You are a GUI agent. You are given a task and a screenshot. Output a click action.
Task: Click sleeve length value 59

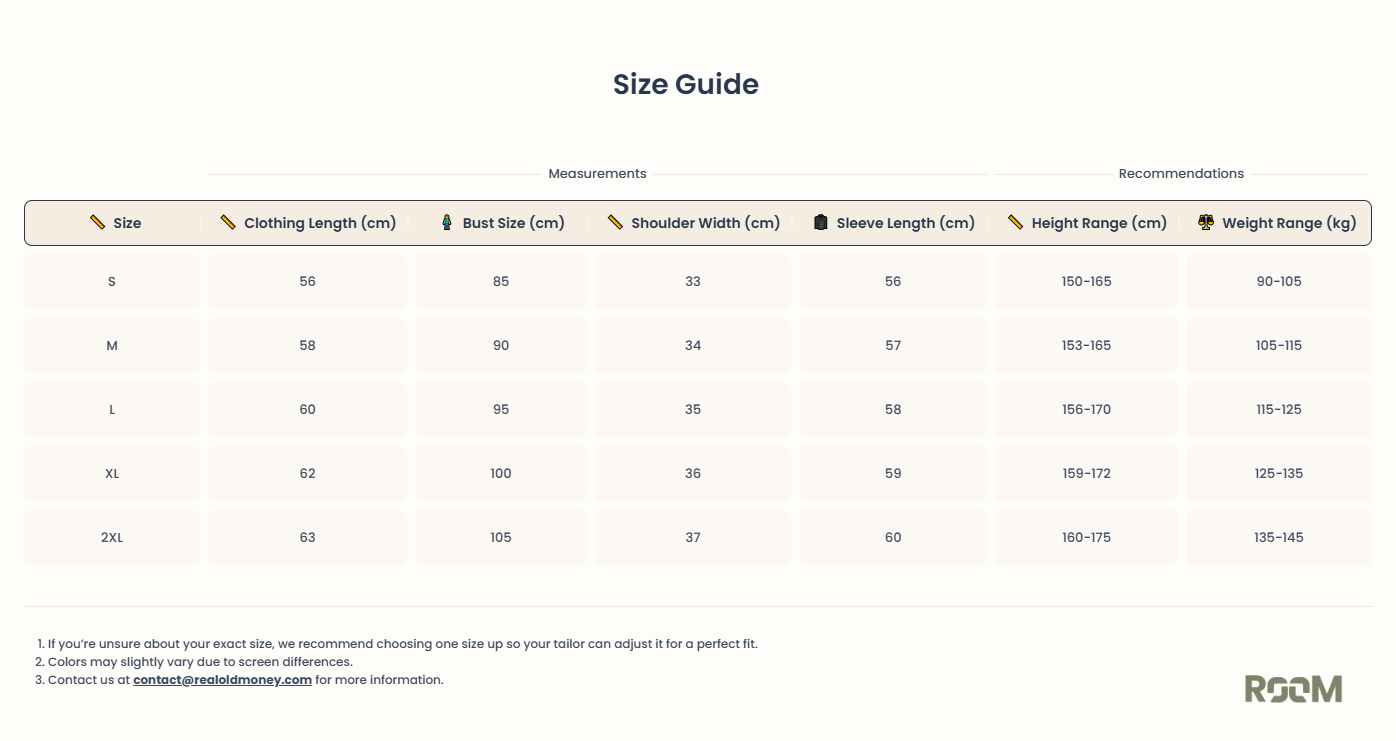(893, 474)
